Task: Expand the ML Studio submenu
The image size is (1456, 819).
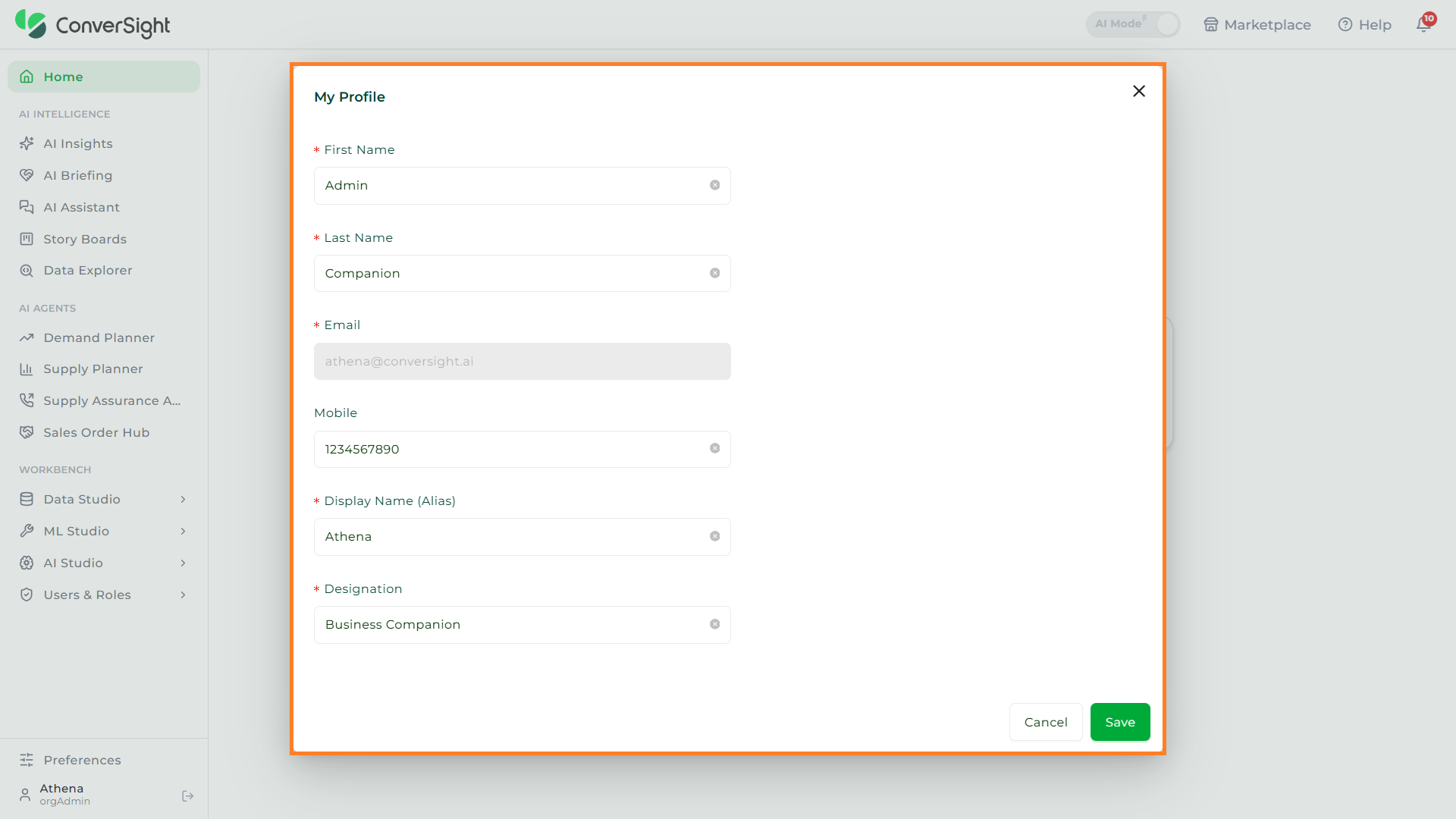Action: pyautogui.click(x=183, y=531)
